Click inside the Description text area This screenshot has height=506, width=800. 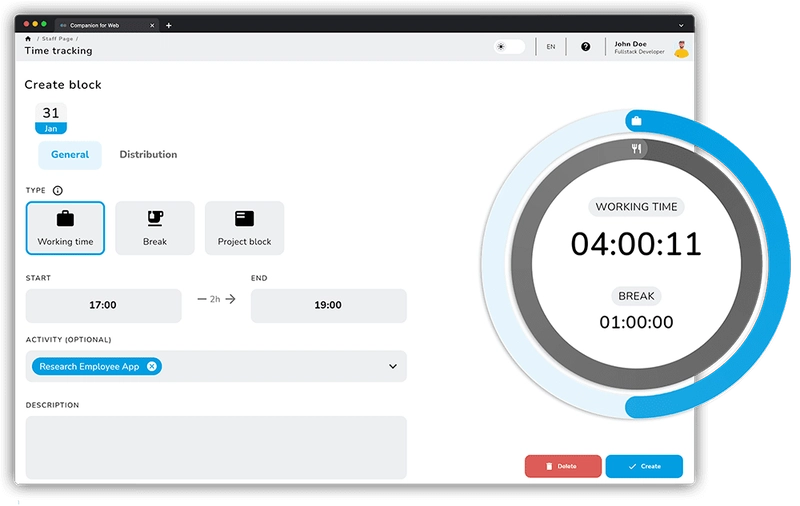[x=216, y=447]
